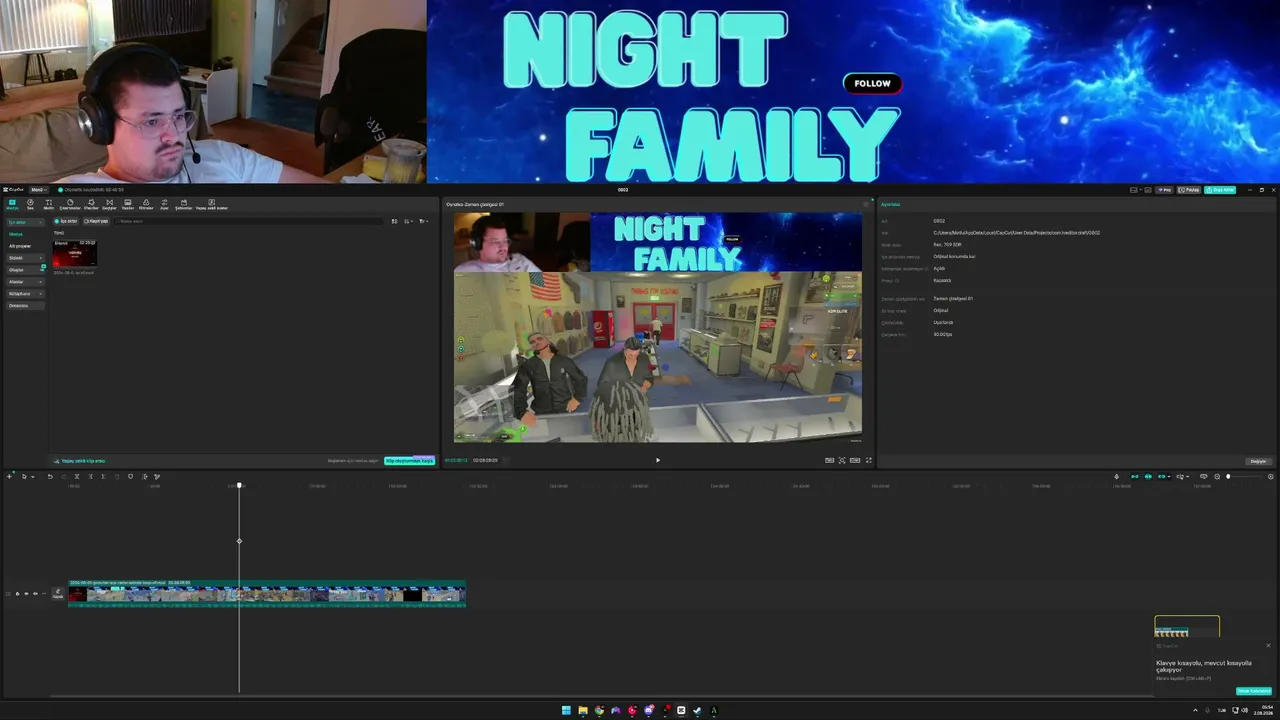The height and width of the screenshot is (720, 1280).
Task: Open the Windows Start menu
Action: click(x=566, y=710)
